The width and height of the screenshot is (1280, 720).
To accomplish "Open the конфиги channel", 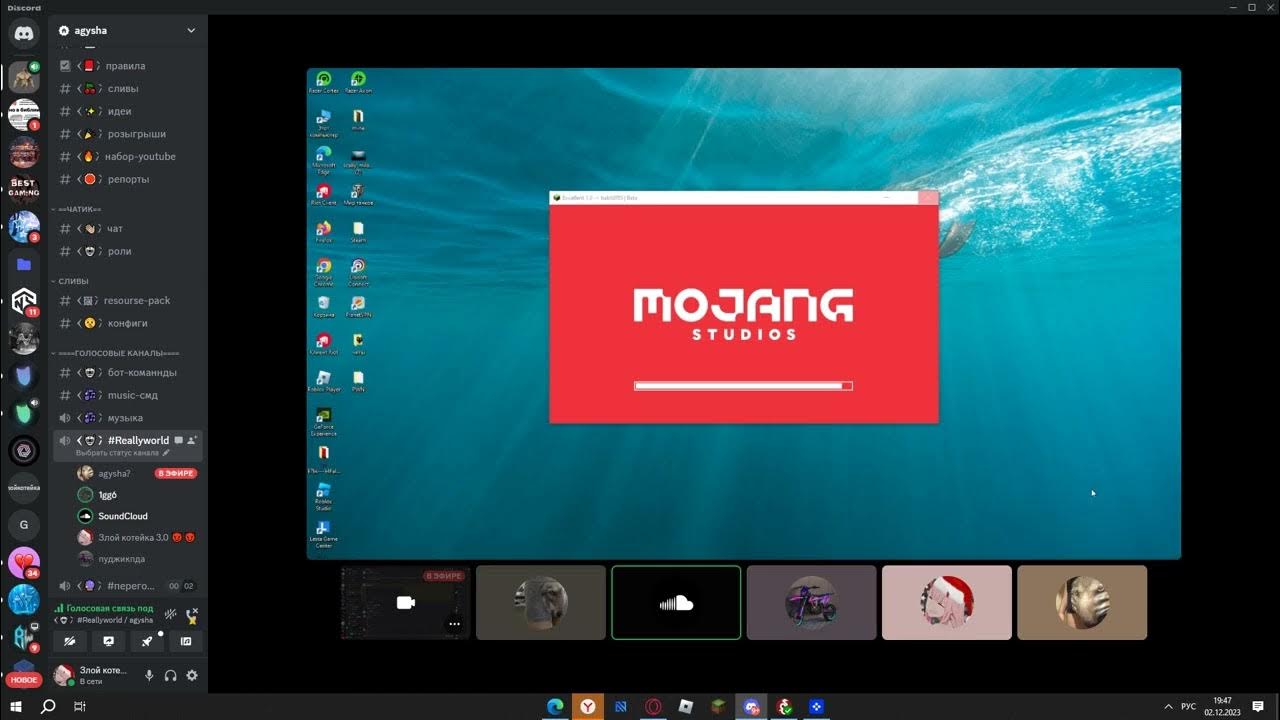I will 129,323.
